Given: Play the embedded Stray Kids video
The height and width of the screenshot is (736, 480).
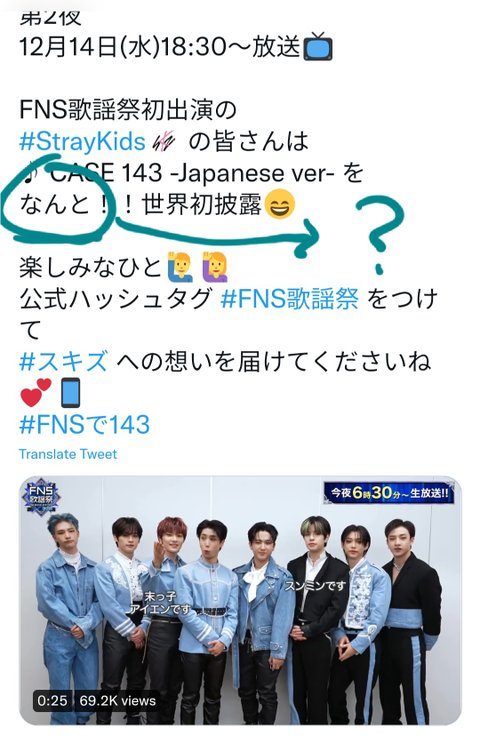Looking at the screenshot, I should 240,600.
